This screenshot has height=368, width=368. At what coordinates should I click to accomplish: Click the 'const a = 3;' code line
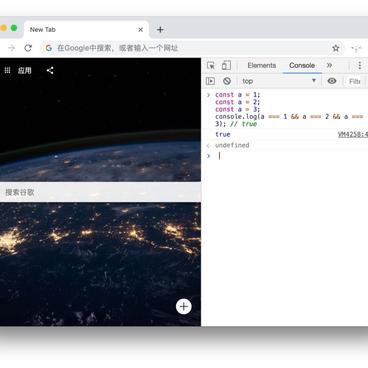point(237,109)
